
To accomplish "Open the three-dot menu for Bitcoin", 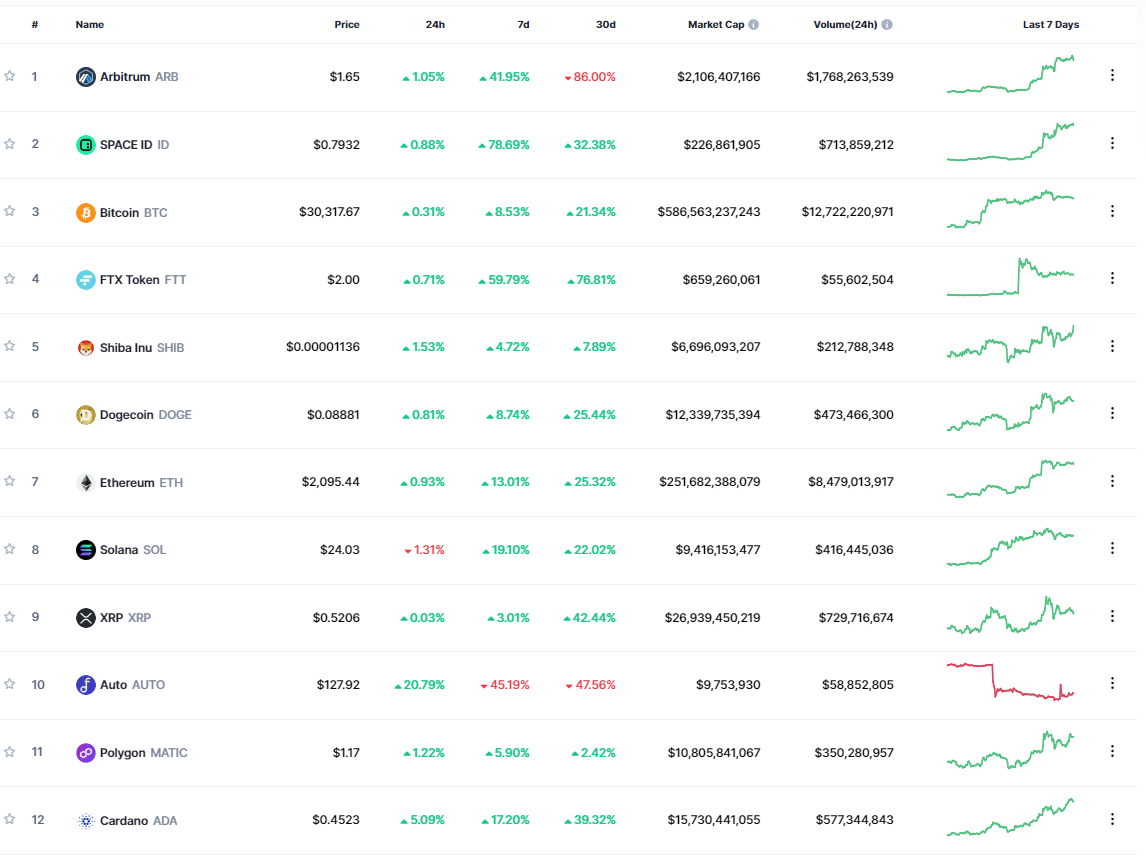I will click(x=1112, y=211).
